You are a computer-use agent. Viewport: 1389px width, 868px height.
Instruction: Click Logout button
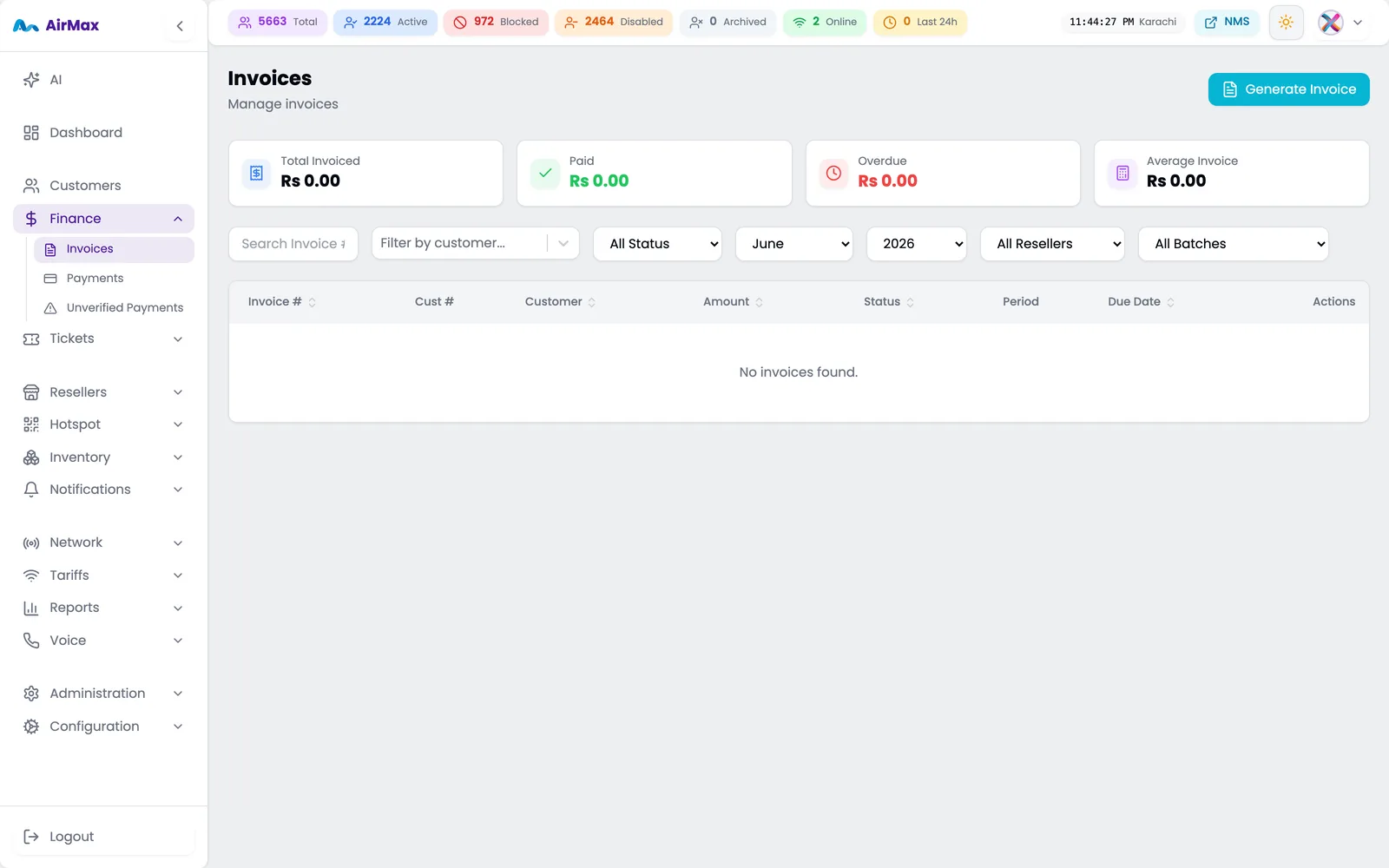click(104, 837)
